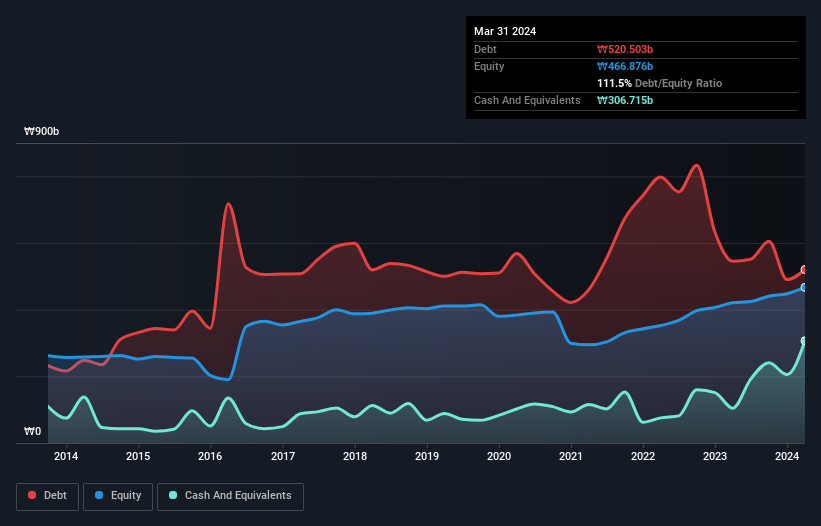Viewport: 821px width, 526px height.
Task: Click the ₩466.876b equity value
Action: (x=625, y=66)
